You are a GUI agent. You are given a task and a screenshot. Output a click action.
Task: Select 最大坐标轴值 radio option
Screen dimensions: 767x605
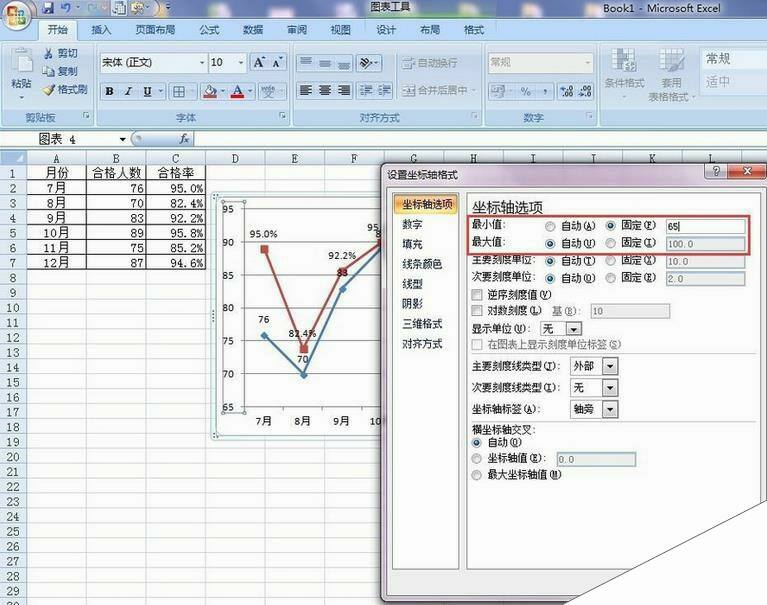(476, 475)
